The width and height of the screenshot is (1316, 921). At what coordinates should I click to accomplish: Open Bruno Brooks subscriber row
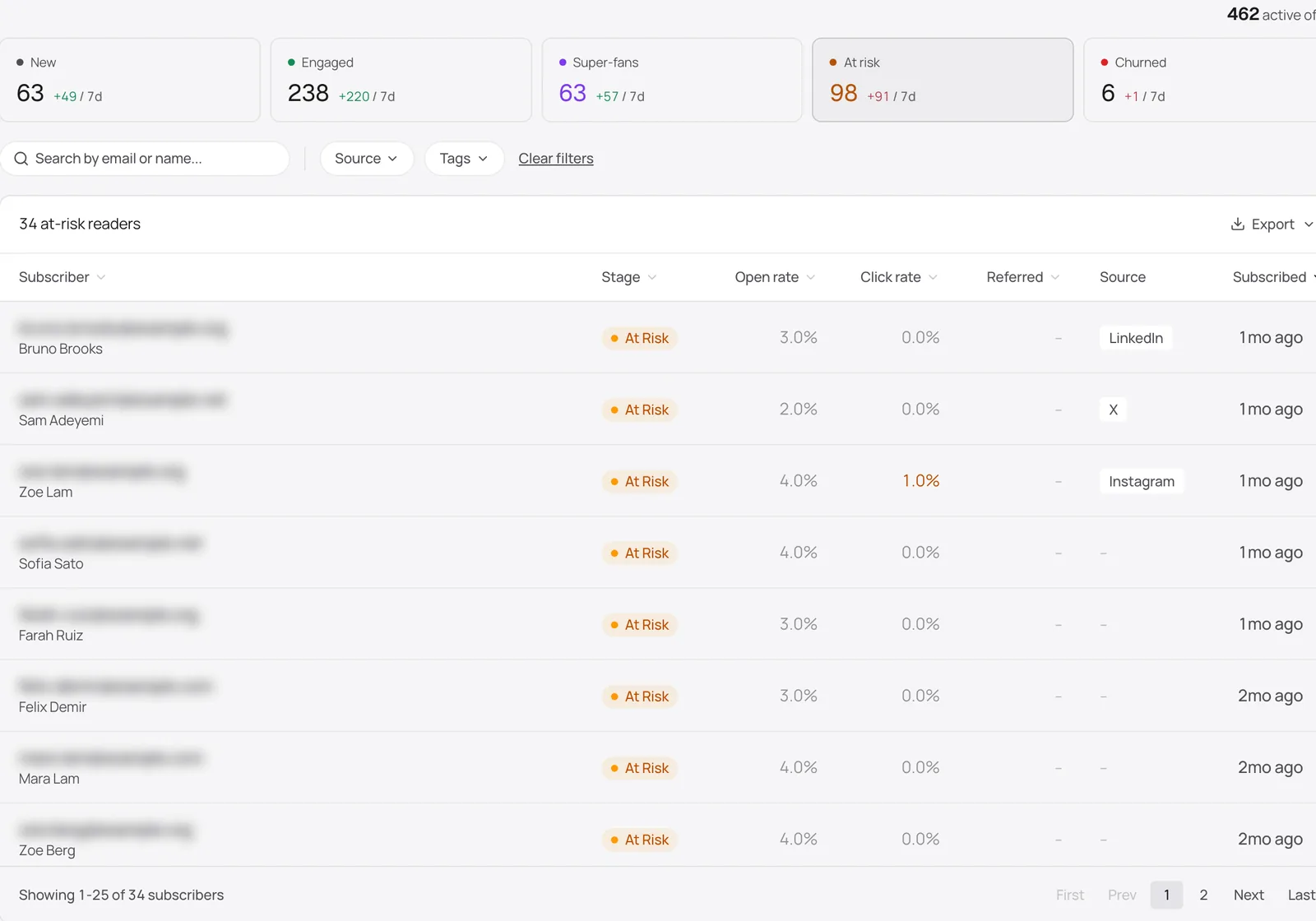click(658, 338)
